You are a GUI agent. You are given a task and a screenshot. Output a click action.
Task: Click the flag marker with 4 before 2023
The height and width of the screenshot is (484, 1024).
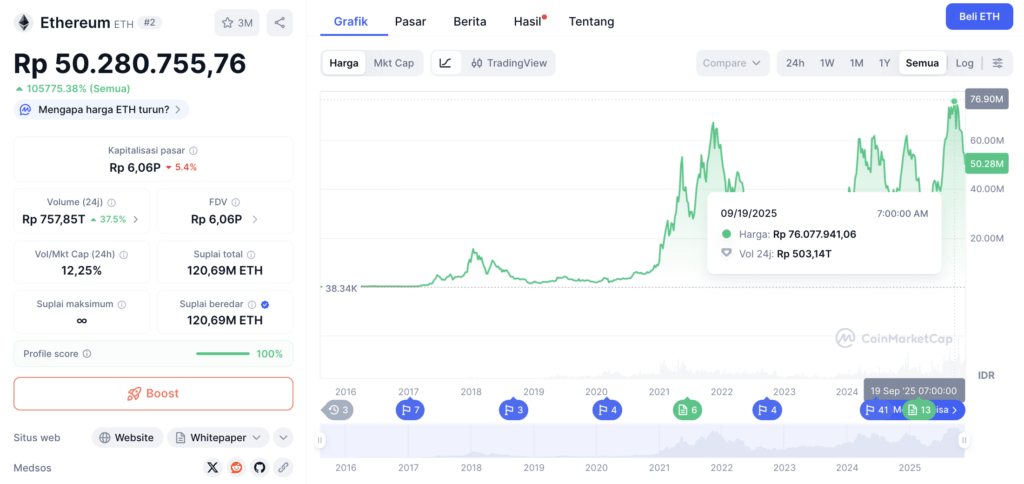point(767,410)
